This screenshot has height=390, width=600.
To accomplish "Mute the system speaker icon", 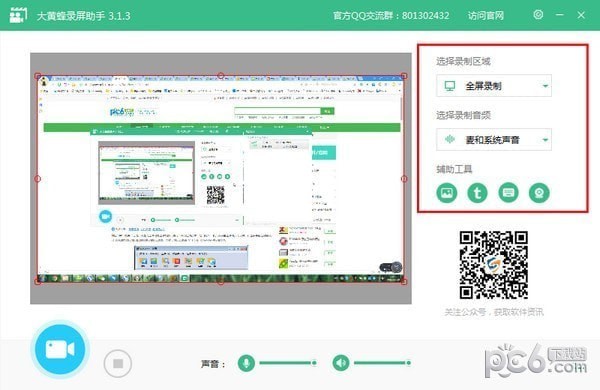I will point(341,362).
